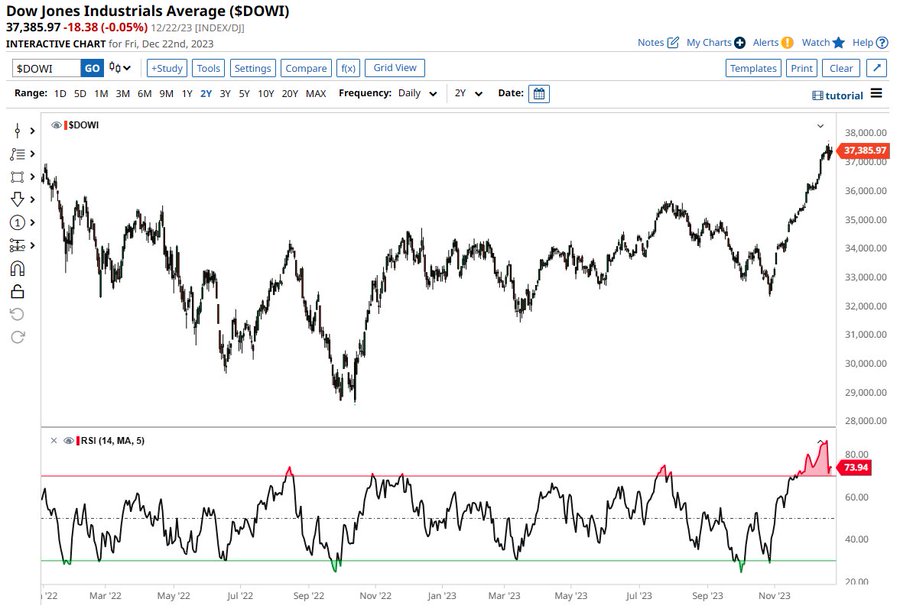Image resolution: width=900 pixels, height=612 pixels.
Task: Open the 2Y period dropdown
Action: [468, 93]
